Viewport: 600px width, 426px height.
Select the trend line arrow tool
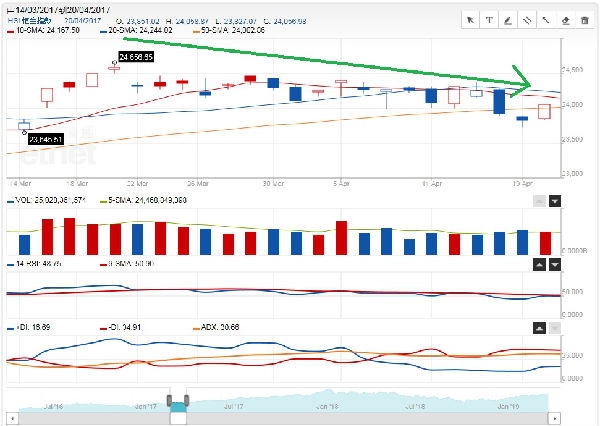coord(546,19)
